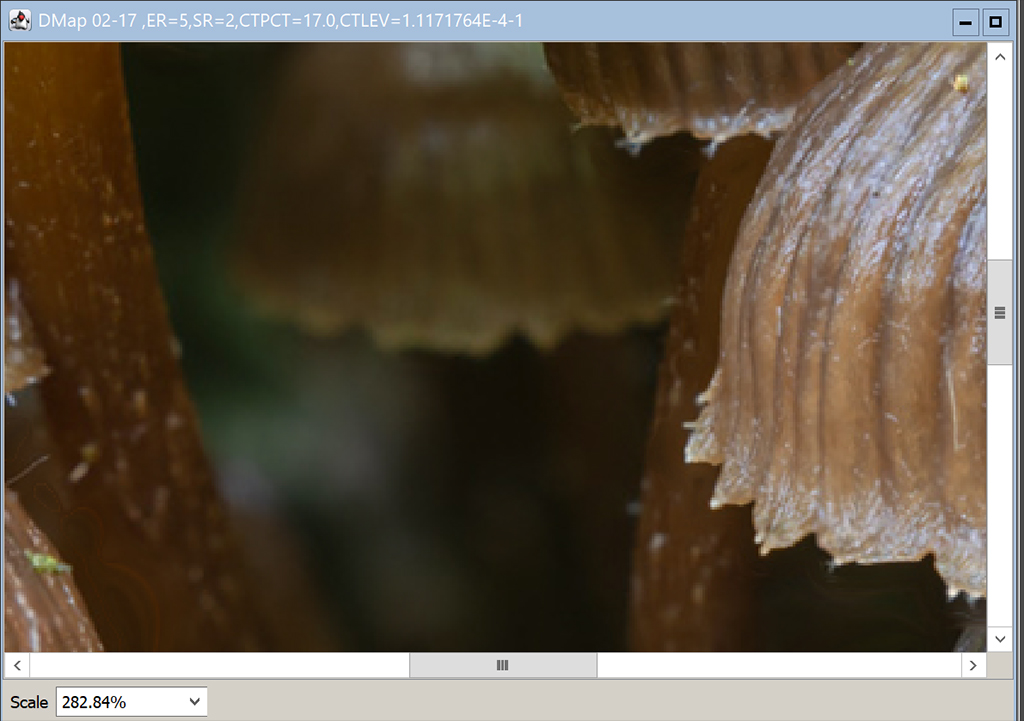This screenshot has height=721, width=1024.
Task: Click the vertical scrollbar thumb
Action: (x=999, y=313)
